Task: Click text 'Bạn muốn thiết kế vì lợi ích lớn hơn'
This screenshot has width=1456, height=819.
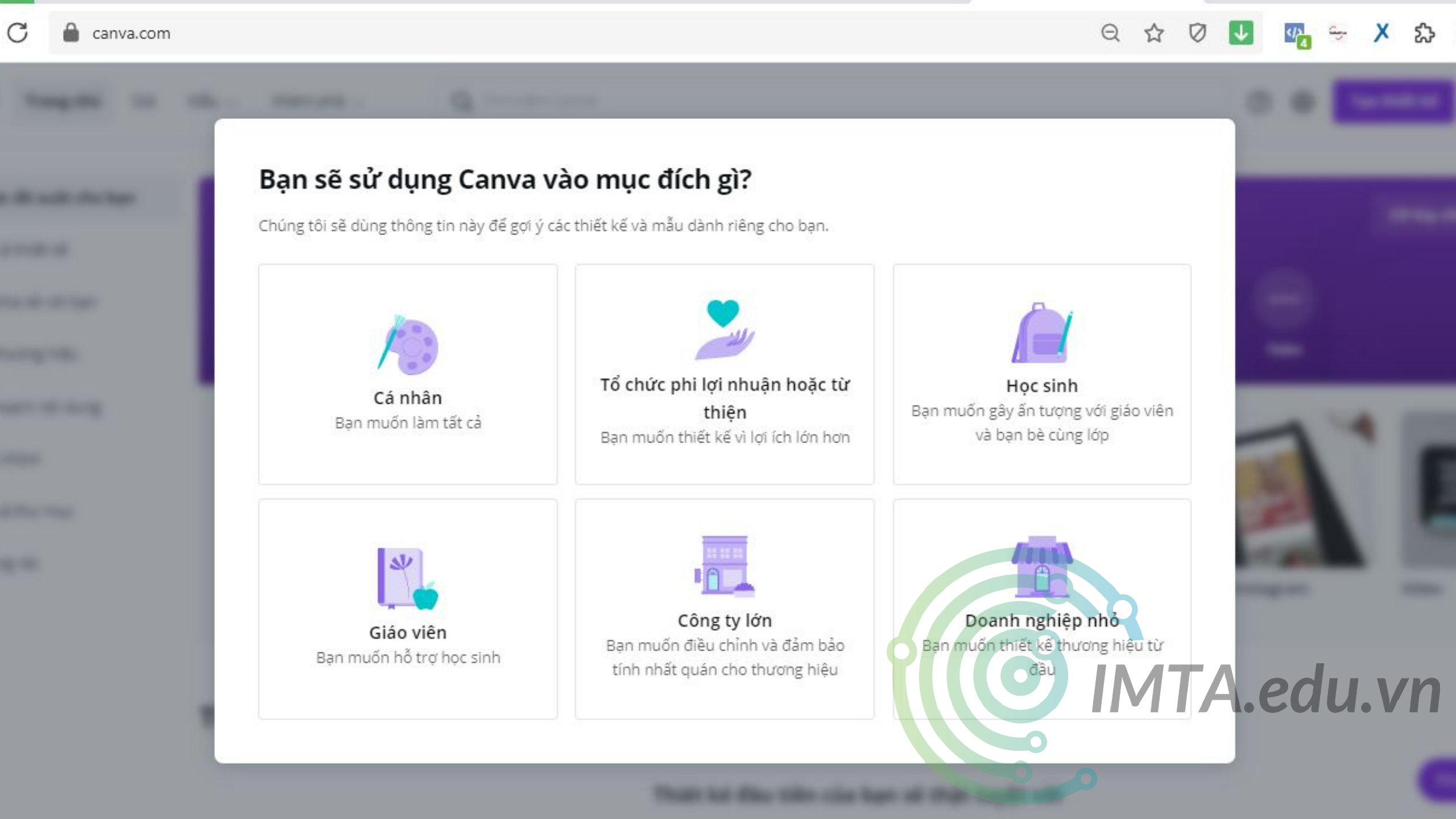Action: 725,437
